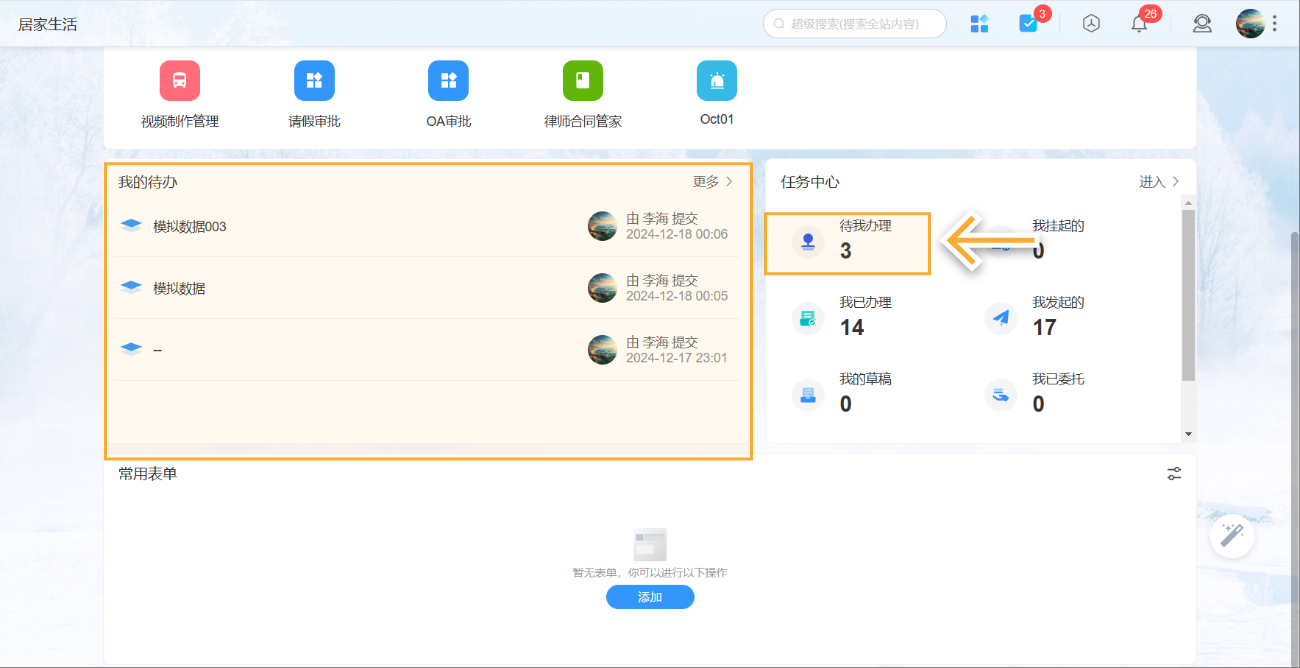The width and height of the screenshot is (1300, 668).
Task: Expand 更多 in 我的待办 panel
Action: coord(713,182)
